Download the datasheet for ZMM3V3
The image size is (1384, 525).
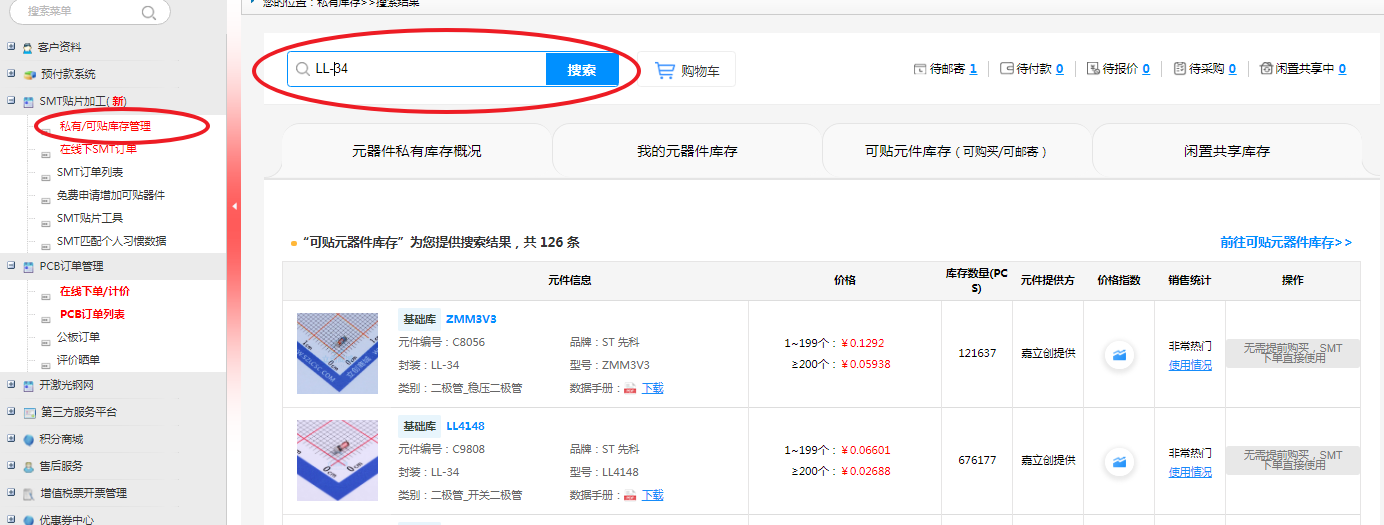click(652, 388)
